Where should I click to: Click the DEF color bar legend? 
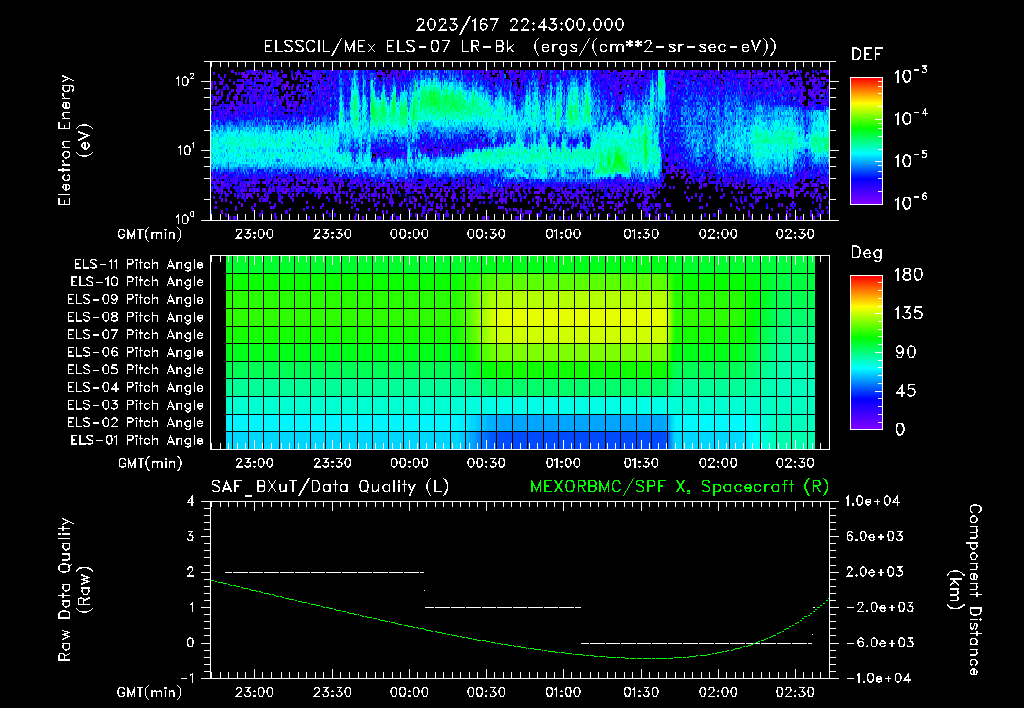click(x=866, y=141)
